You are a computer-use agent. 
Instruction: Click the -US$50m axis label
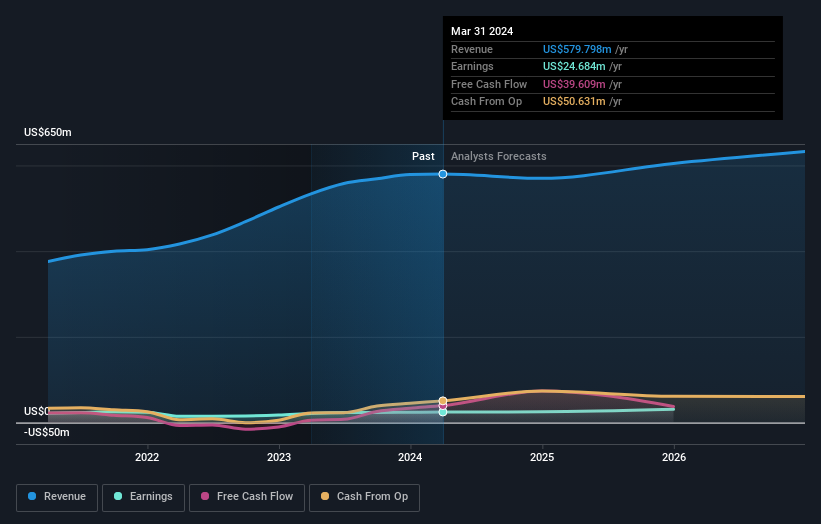(47, 432)
